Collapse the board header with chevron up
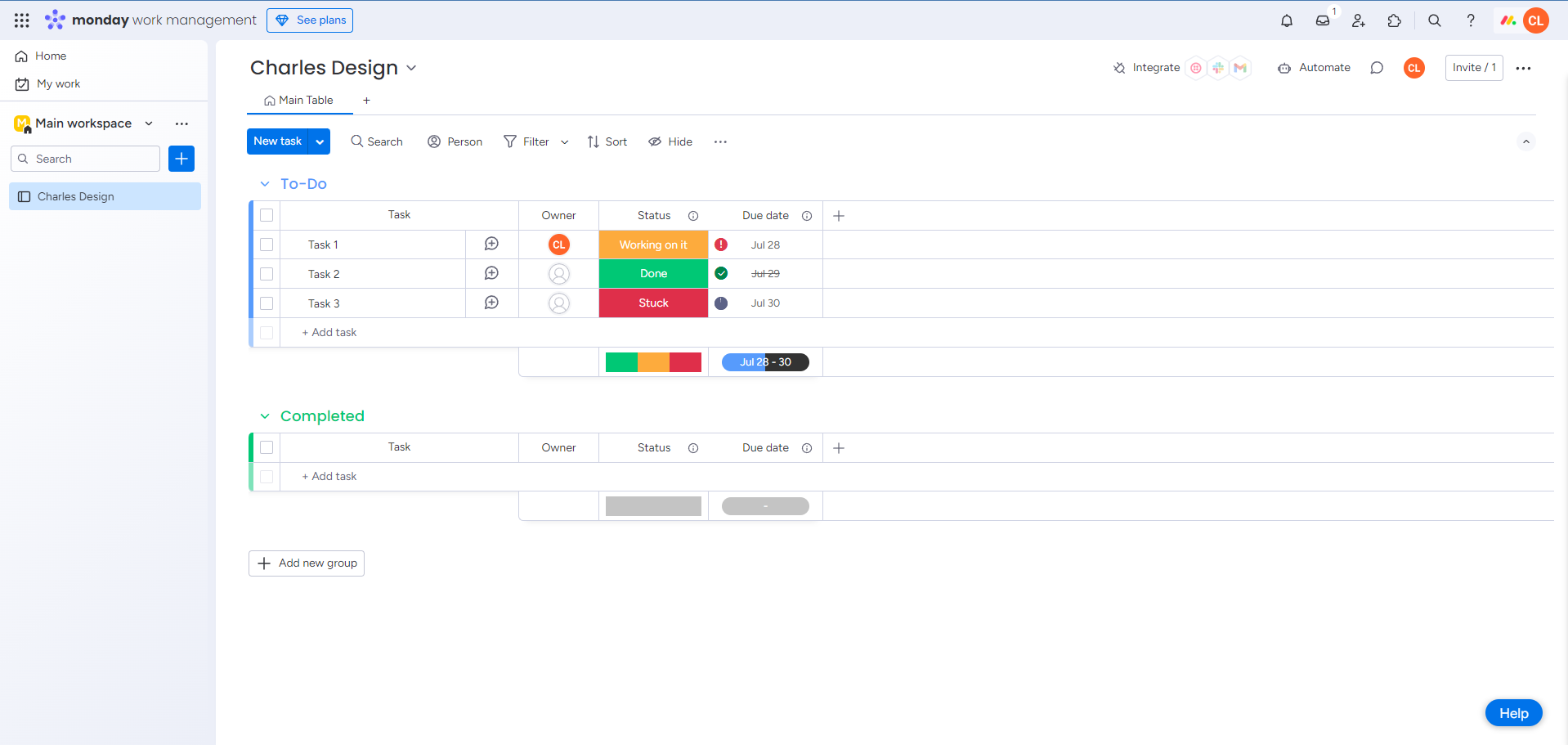The height and width of the screenshot is (745, 1568). [x=1525, y=141]
